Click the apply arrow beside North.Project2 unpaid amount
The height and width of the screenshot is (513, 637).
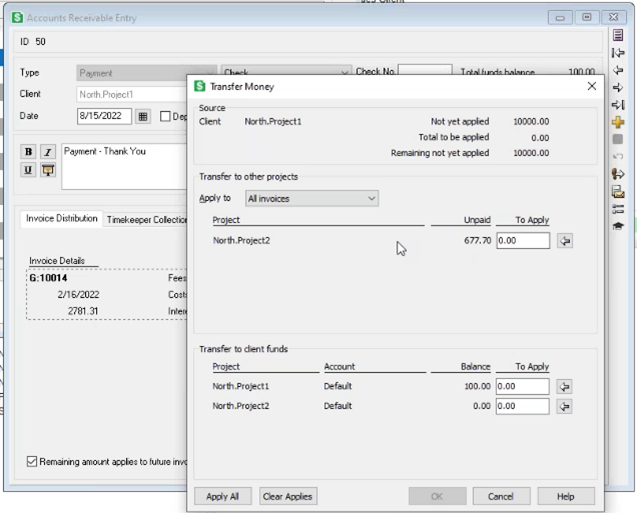[x=565, y=241]
